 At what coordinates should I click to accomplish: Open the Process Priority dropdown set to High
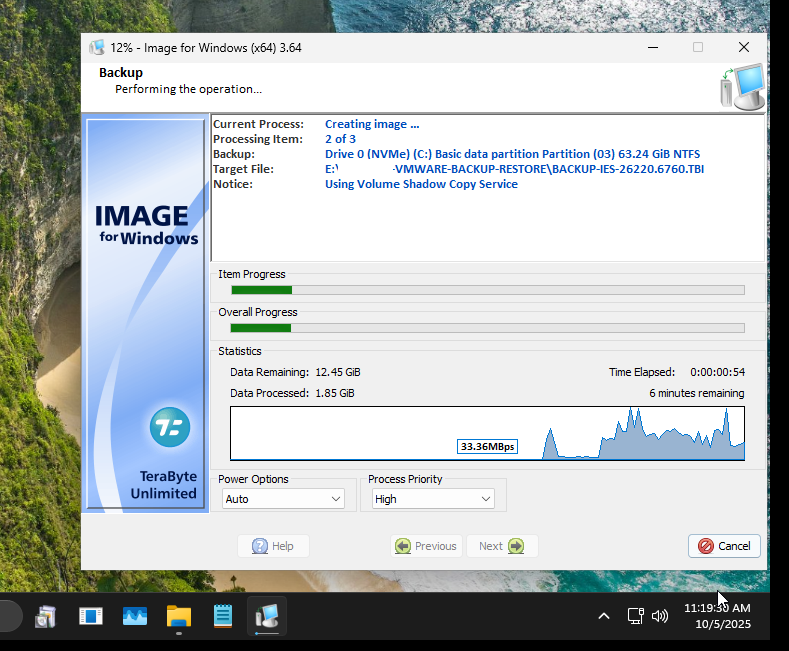click(433, 499)
